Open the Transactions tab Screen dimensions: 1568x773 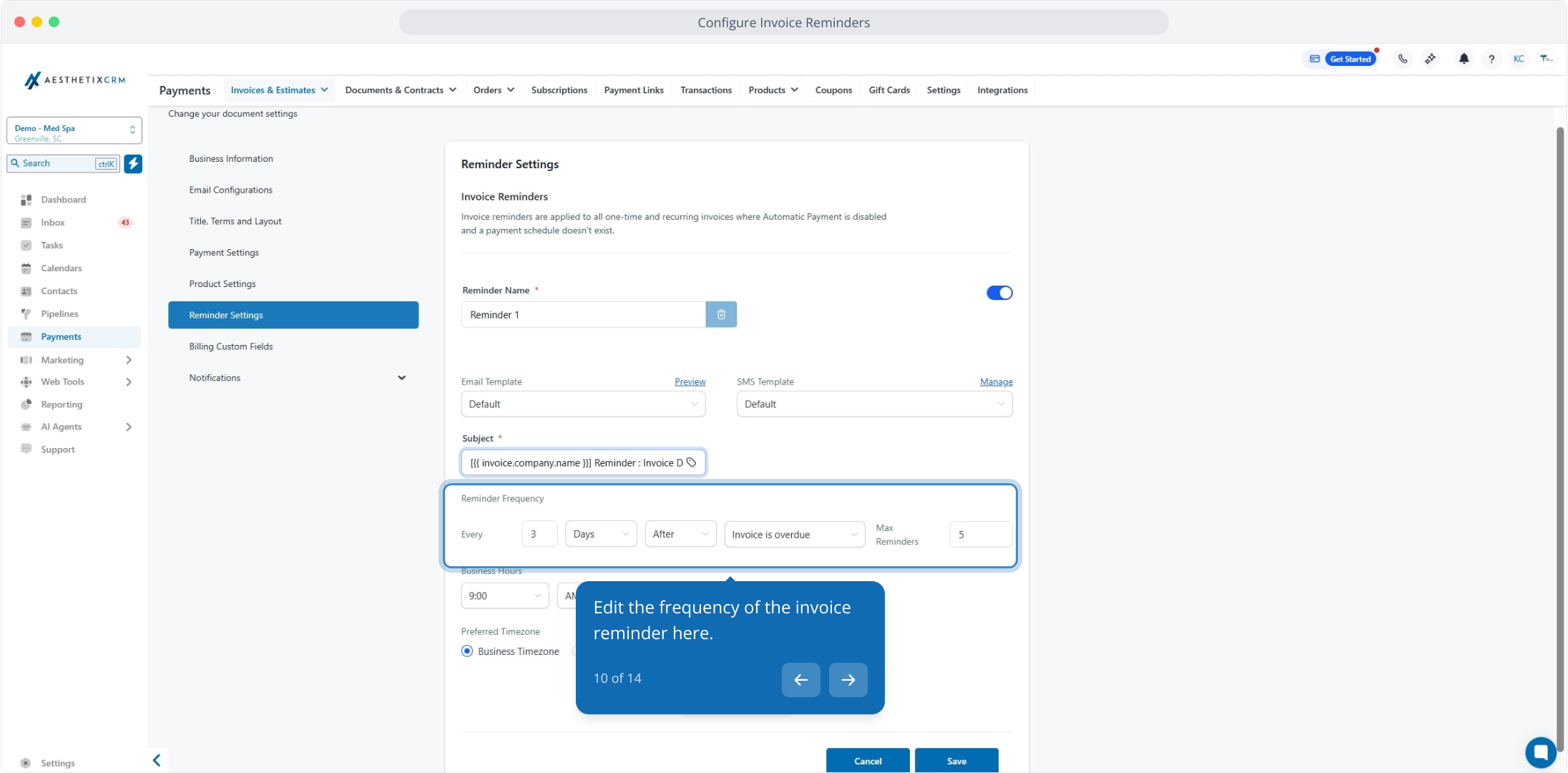click(x=705, y=90)
